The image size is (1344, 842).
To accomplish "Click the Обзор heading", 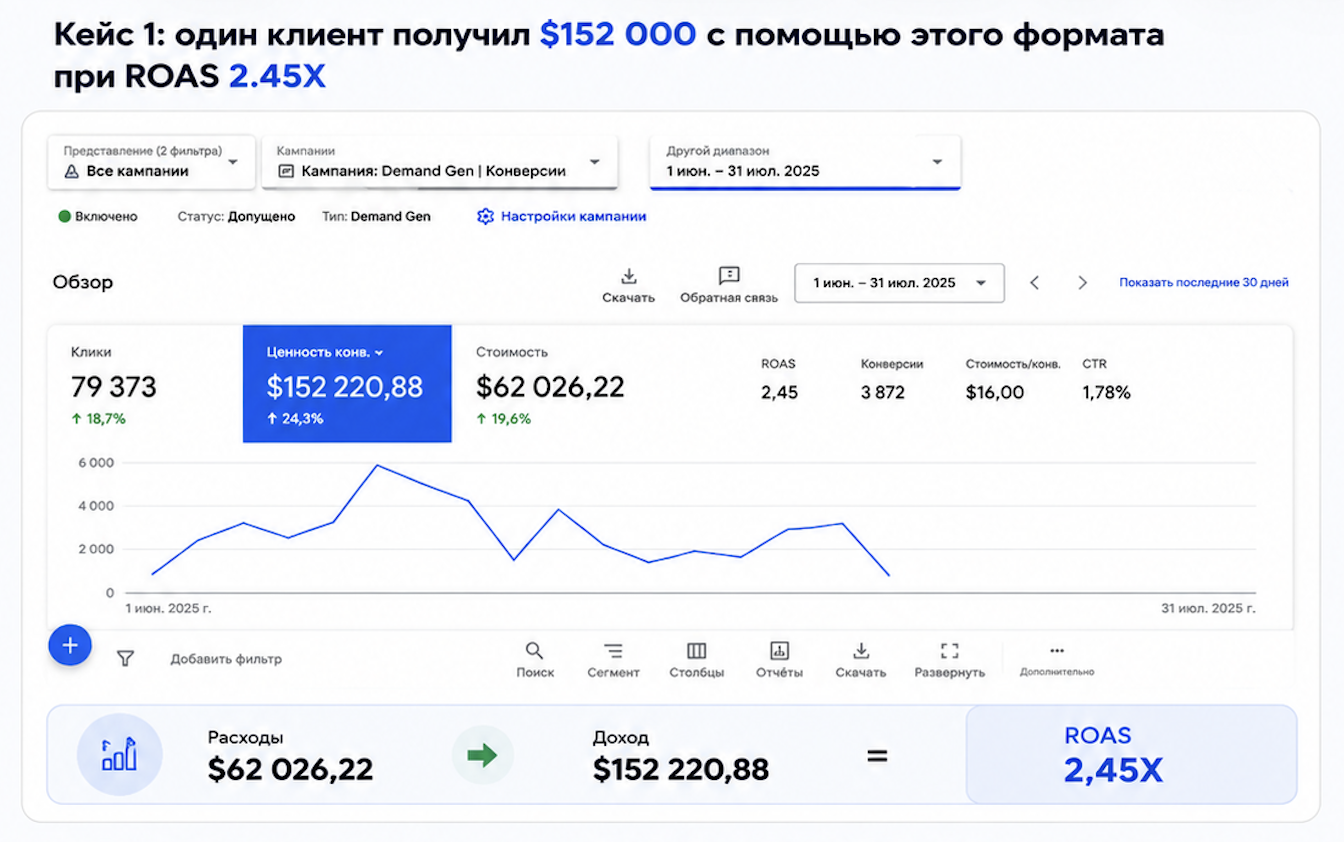I will tap(83, 282).
